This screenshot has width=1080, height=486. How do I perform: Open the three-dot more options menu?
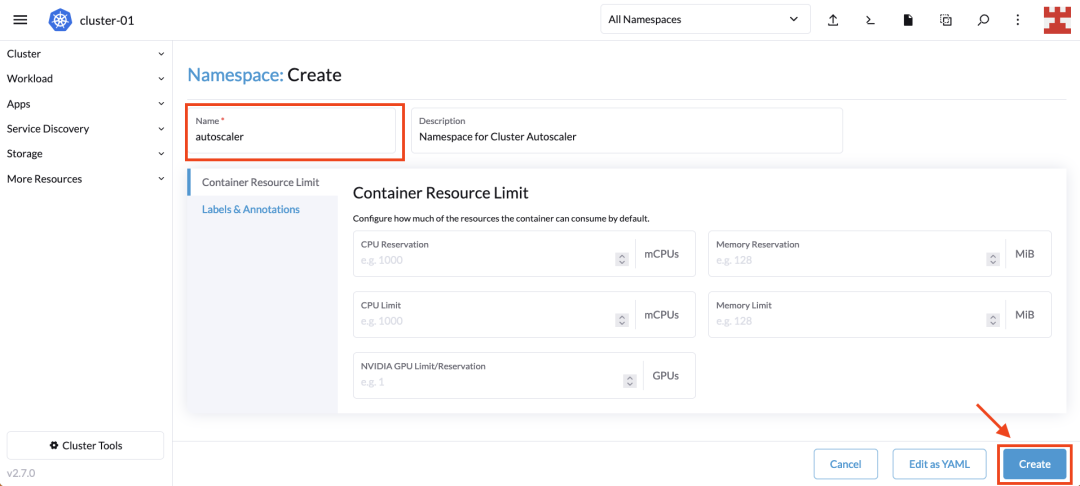click(x=1017, y=20)
